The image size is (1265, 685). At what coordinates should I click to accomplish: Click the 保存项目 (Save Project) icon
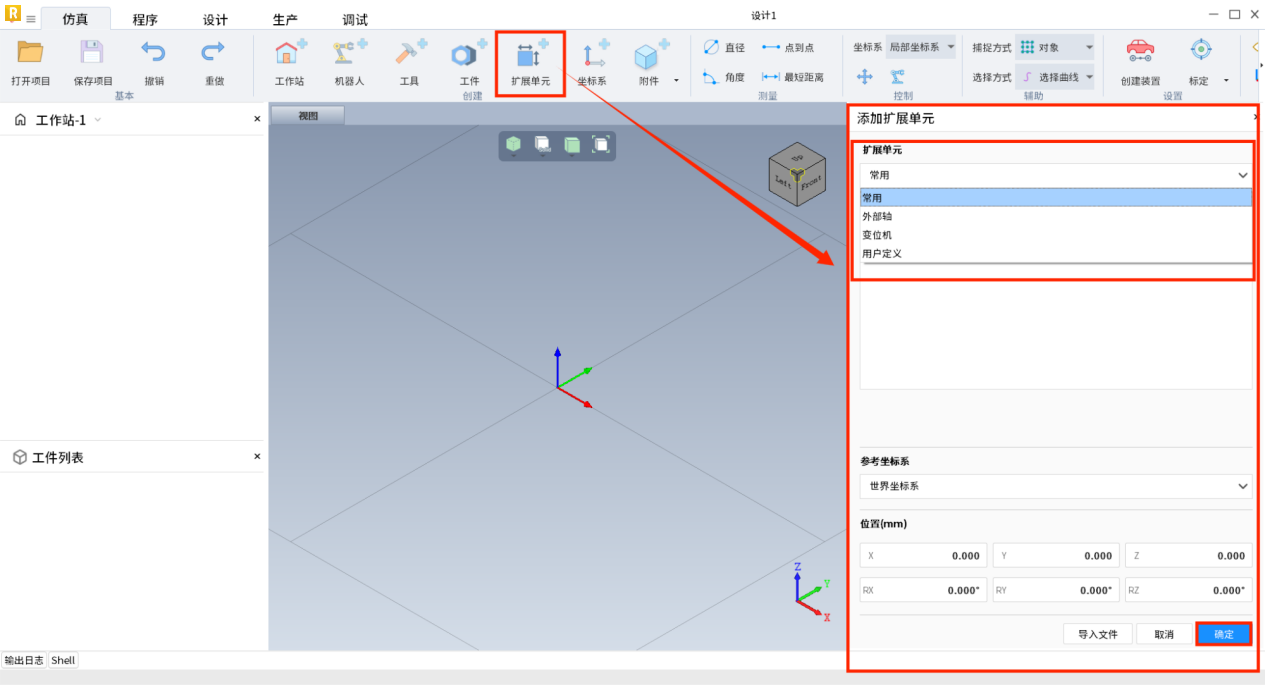coord(92,53)
